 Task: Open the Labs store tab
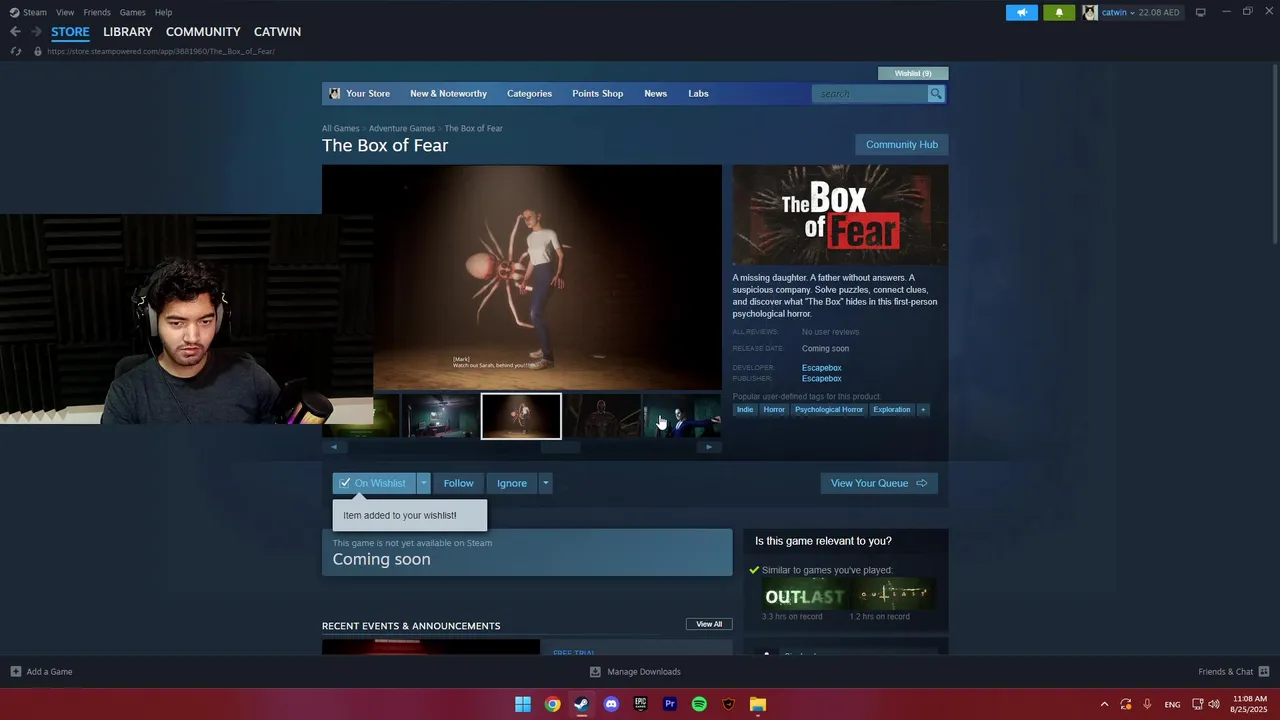(x=698, y=94)
